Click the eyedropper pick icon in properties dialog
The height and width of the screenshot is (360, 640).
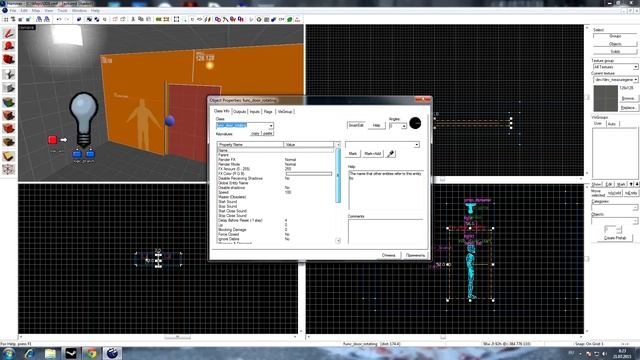(391, 153)
